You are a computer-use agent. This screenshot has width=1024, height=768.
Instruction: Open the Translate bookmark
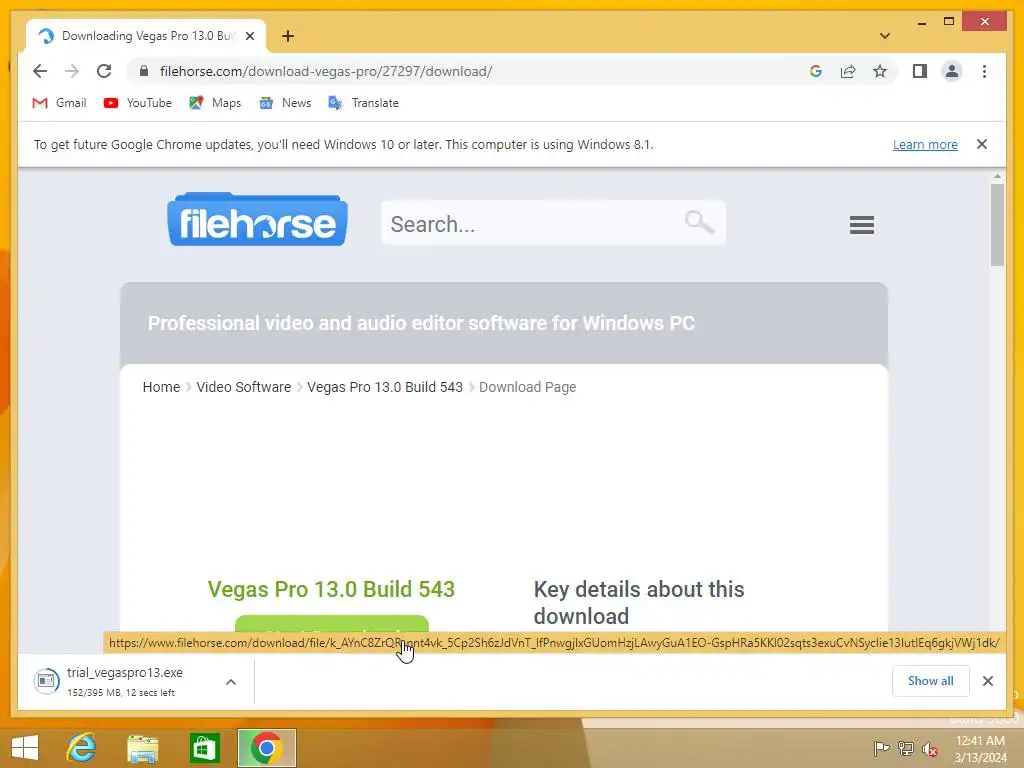click(x=364, y=103)
